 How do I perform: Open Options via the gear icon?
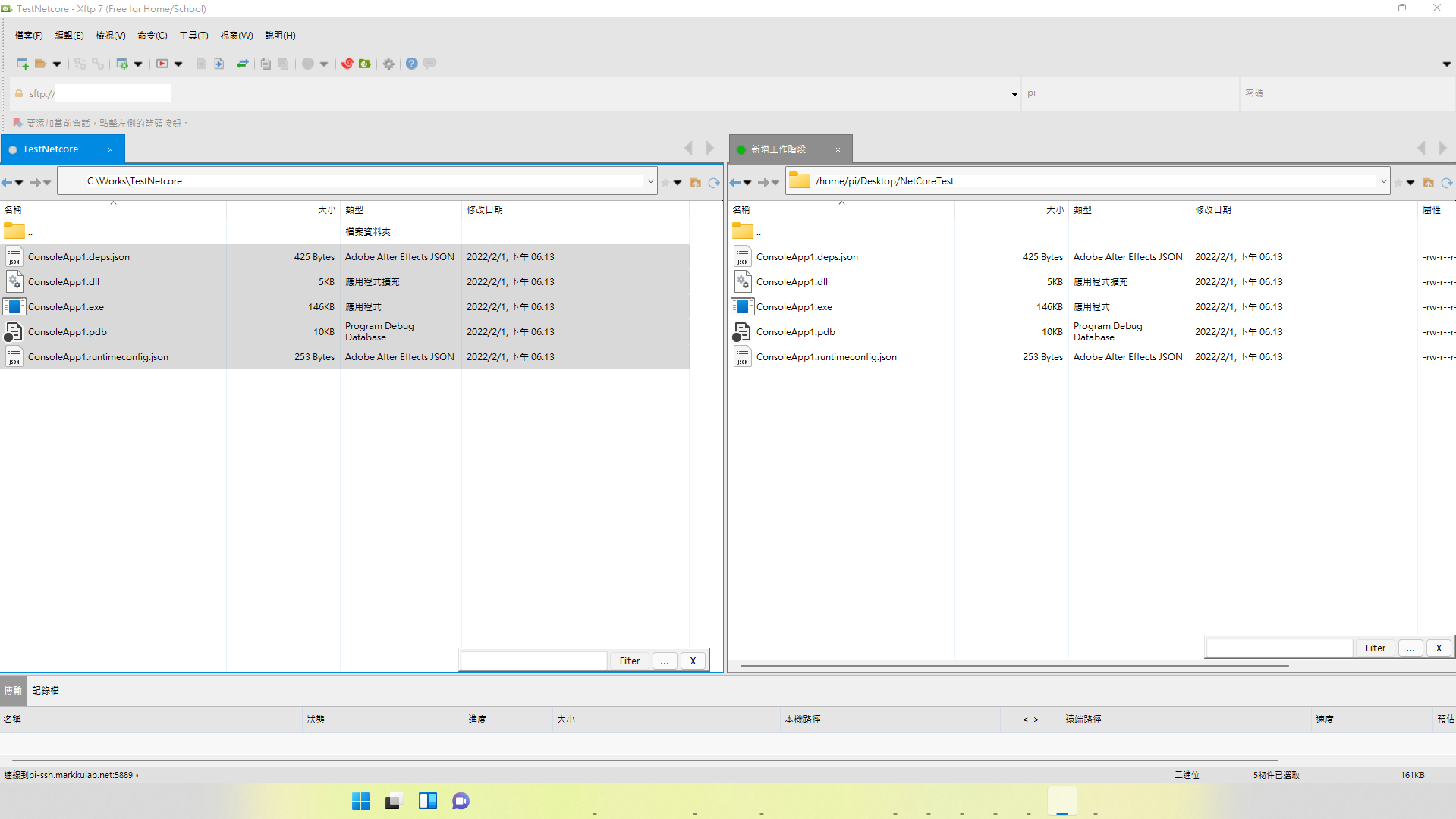388,64
